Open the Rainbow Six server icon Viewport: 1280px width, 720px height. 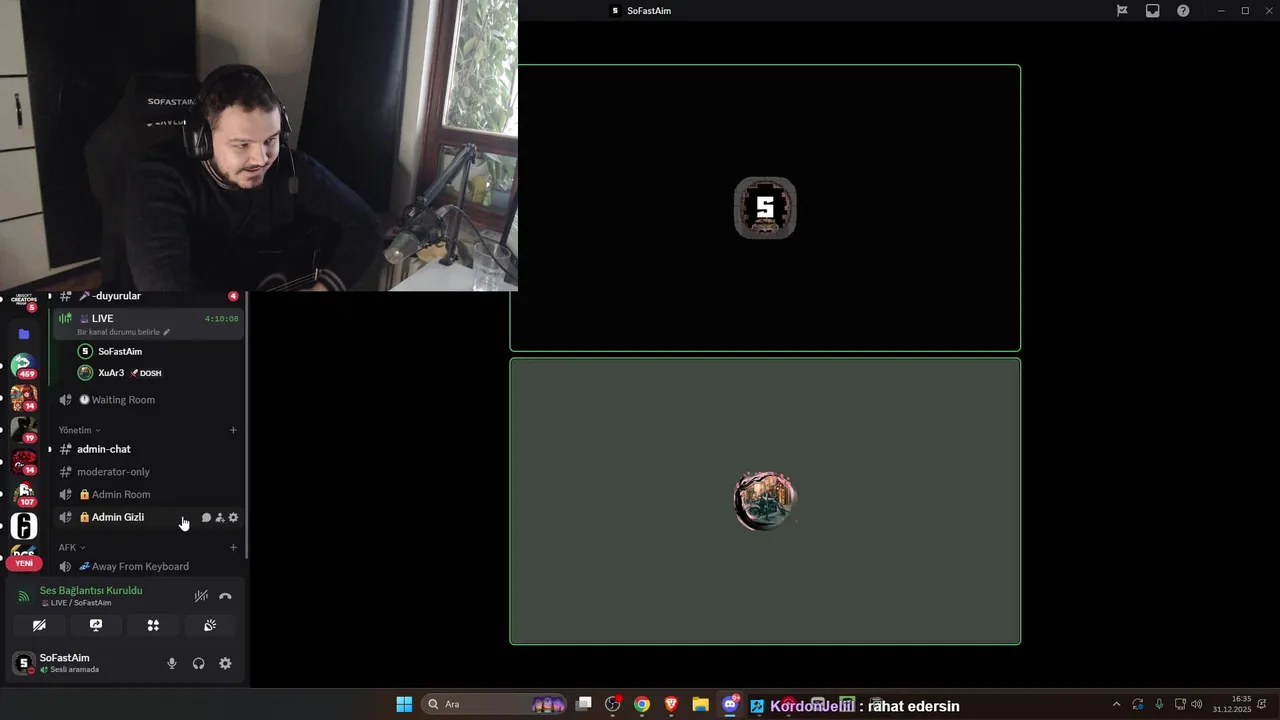coord(24,526)
